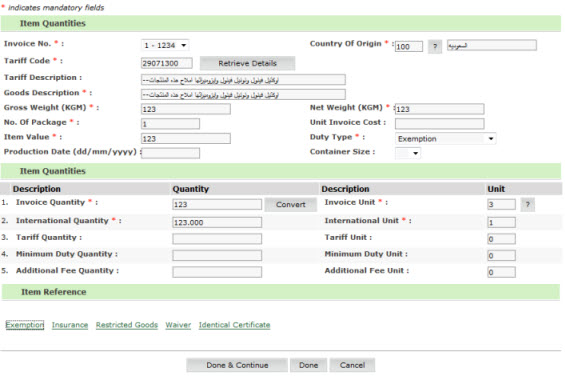
Task: Click the Invoice Unit field
Action: click(502, 205)
